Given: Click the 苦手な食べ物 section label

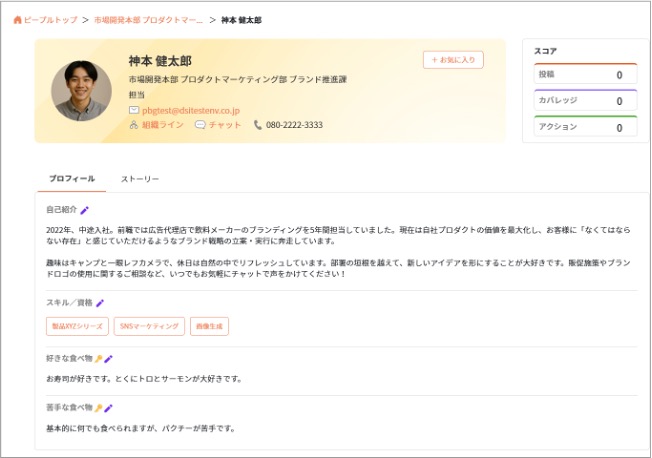Looking at the screenshot, I should 69,407.
